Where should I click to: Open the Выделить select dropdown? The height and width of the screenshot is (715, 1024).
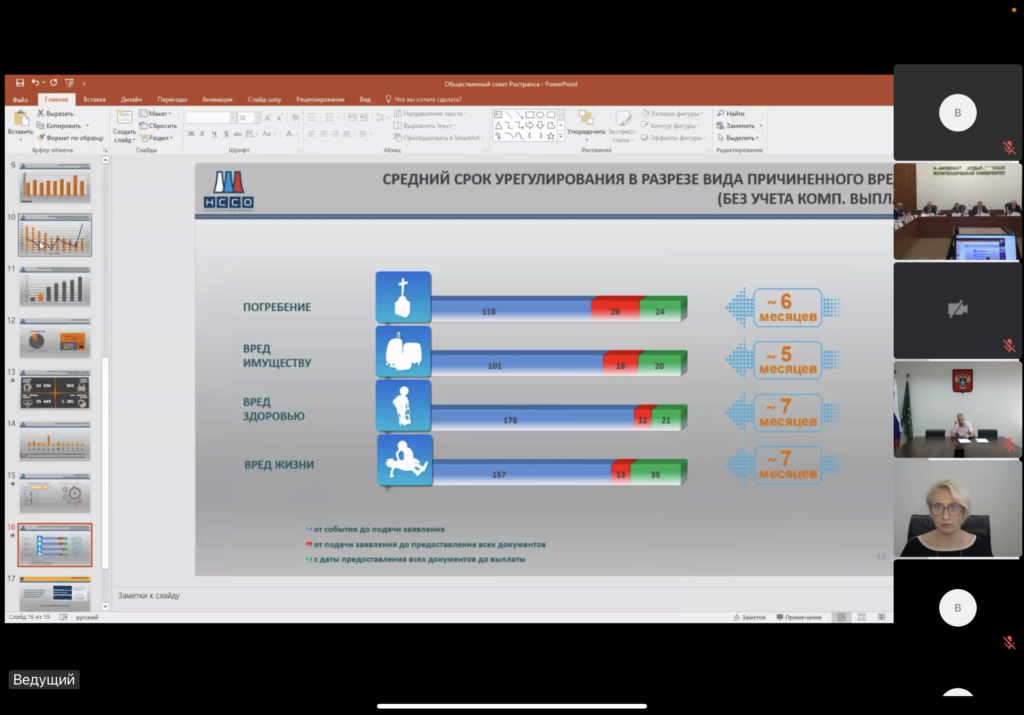coord(738,138)
